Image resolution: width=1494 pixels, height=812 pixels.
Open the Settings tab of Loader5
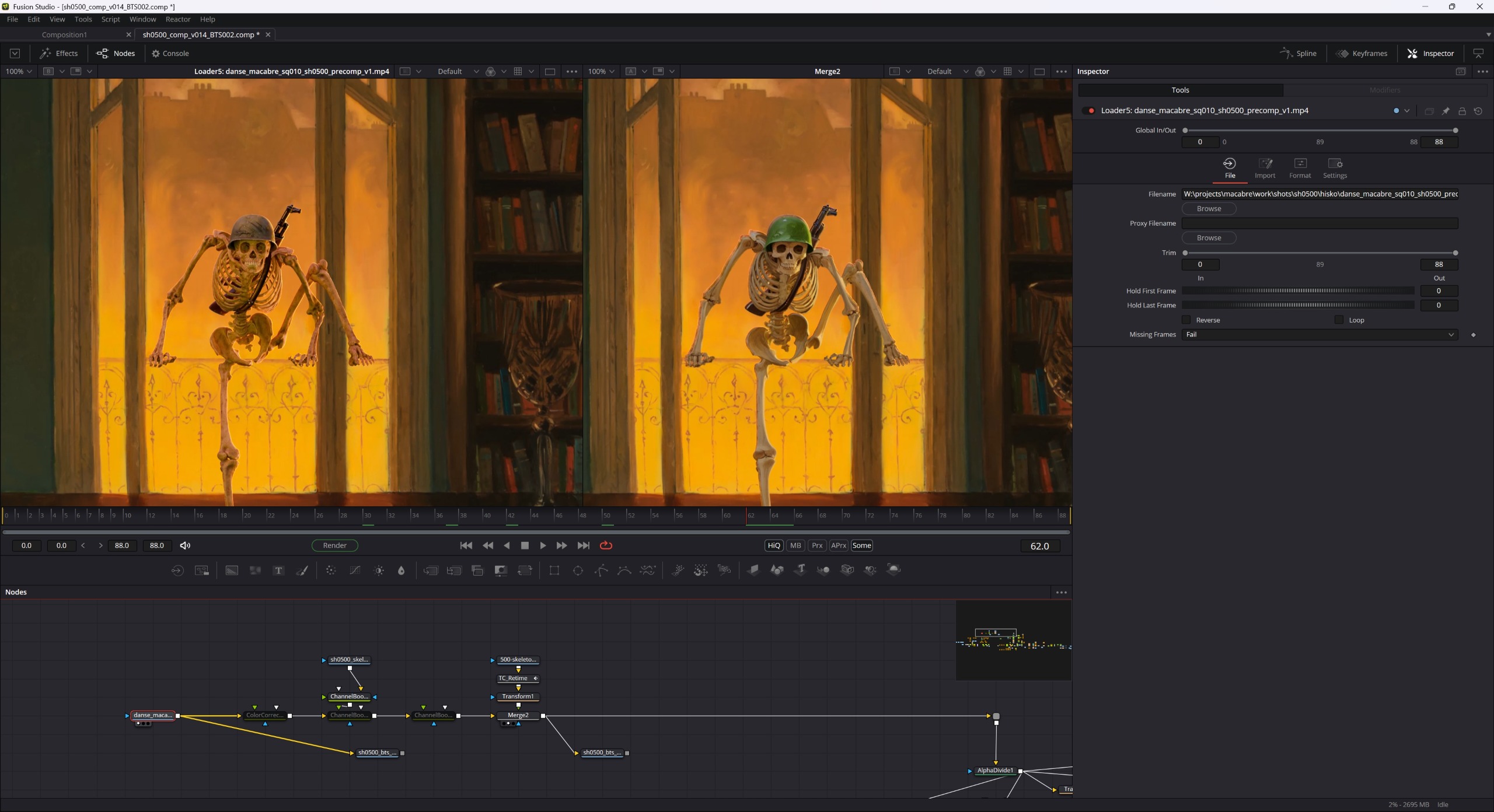point(1335,168)
